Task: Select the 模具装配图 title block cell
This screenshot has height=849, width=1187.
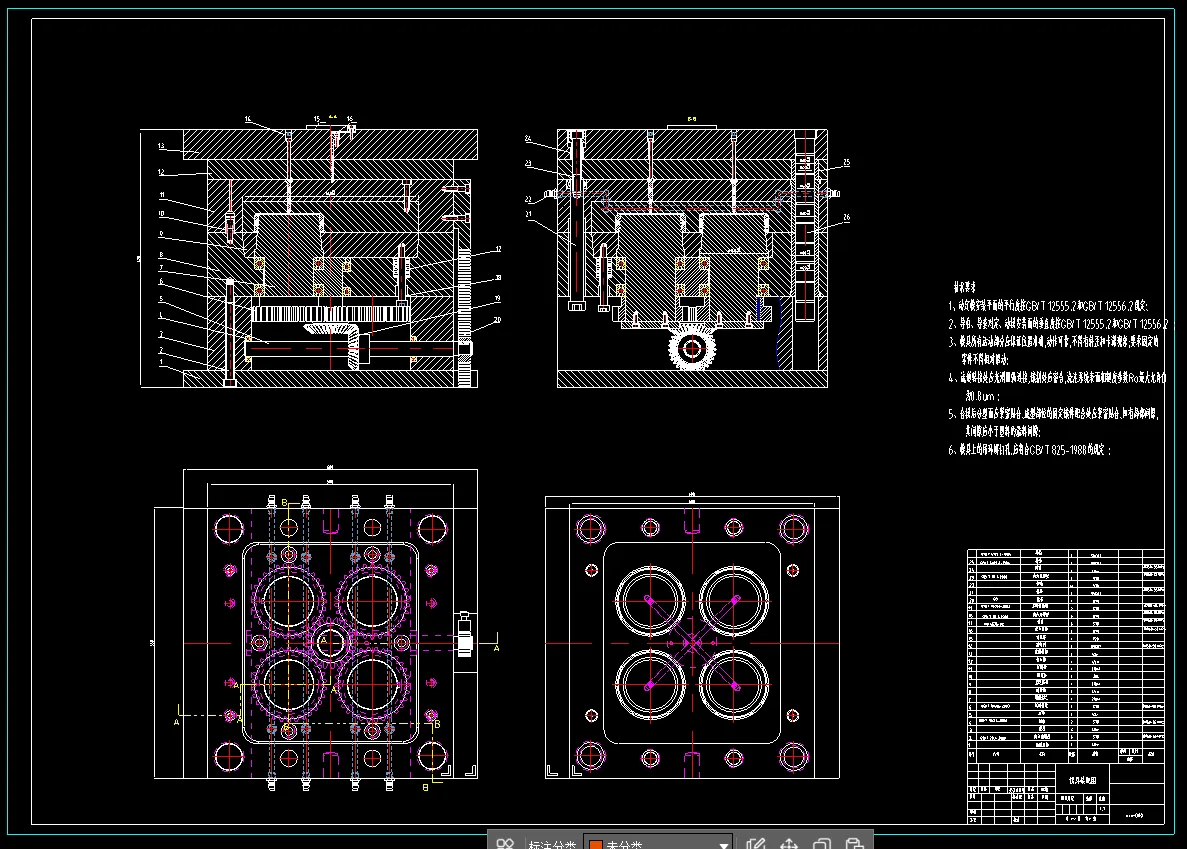Action: tap(1082, 779)
